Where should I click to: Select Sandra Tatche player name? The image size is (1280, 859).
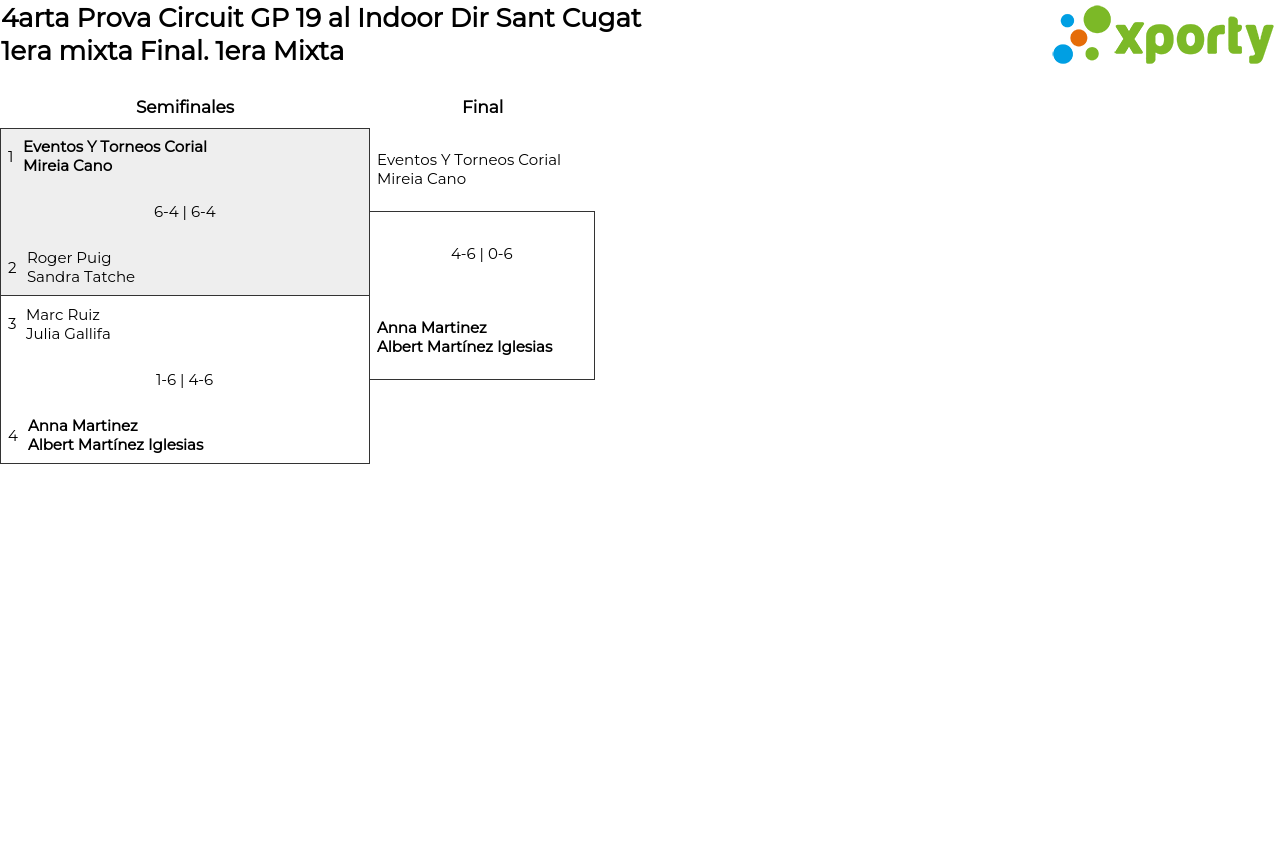click(81, 277)
